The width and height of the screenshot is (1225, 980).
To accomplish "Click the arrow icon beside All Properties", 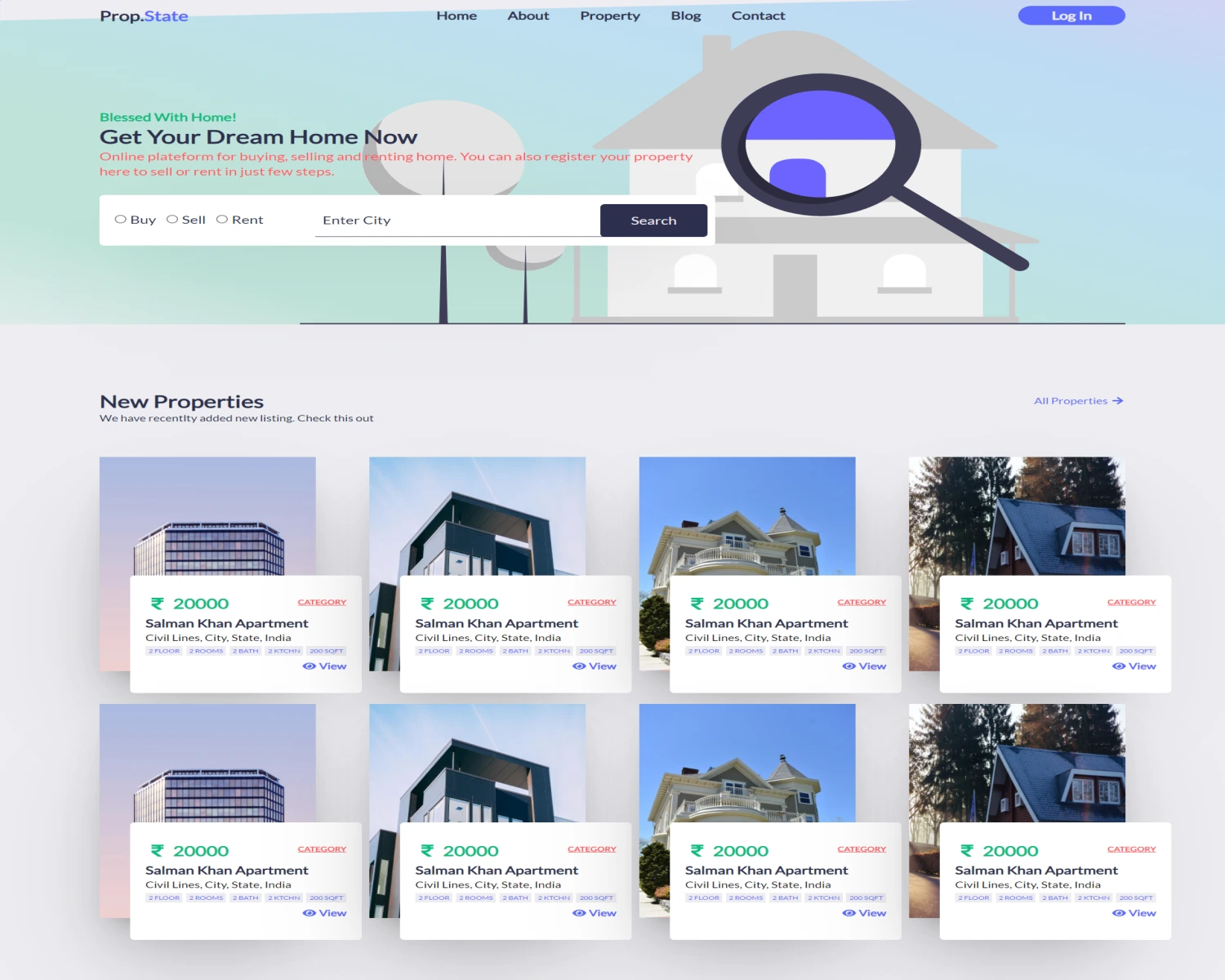I will [x=1118, y=401].
